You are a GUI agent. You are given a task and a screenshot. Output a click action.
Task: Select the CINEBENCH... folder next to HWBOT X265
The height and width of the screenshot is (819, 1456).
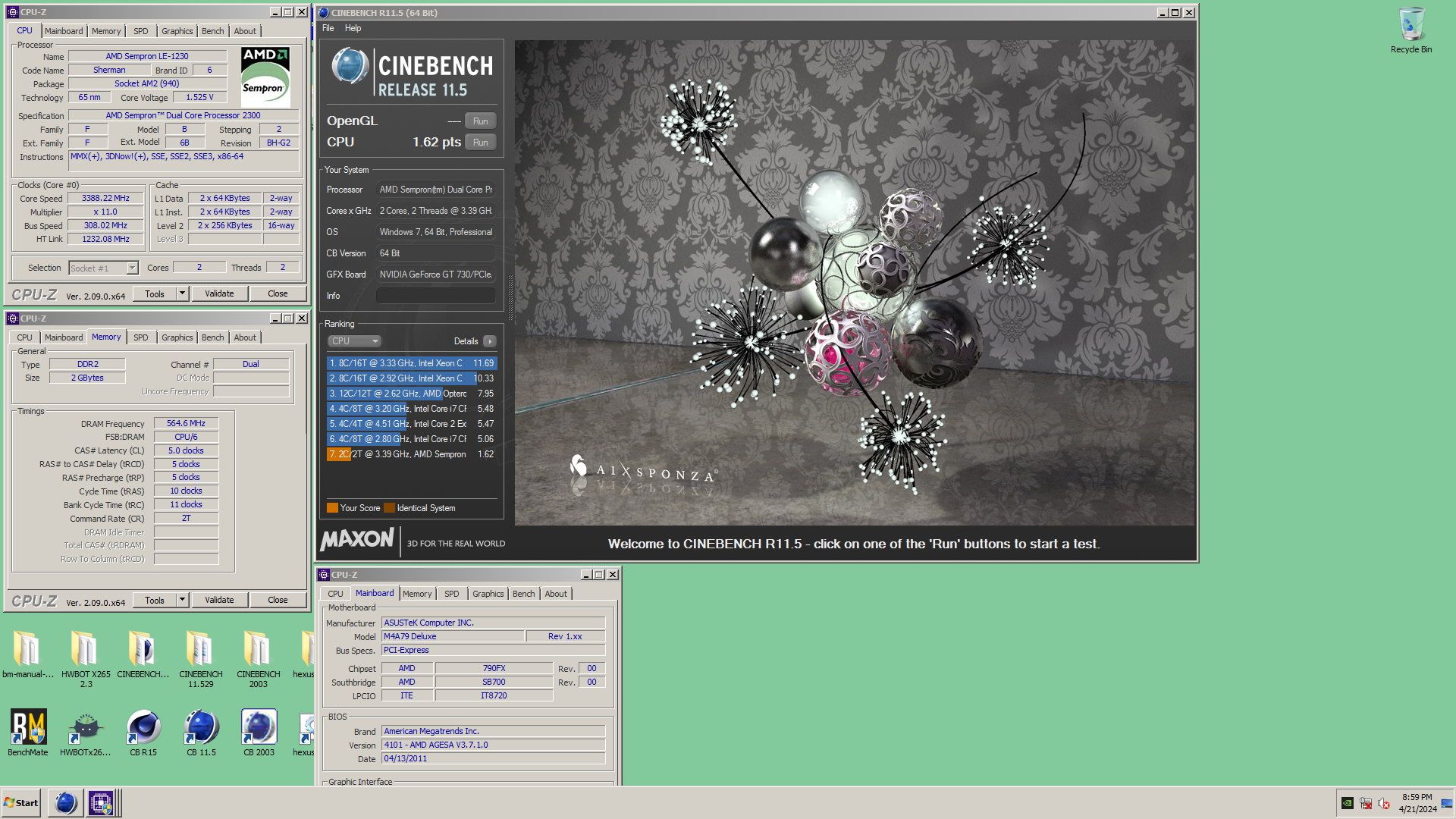(143, 654)
